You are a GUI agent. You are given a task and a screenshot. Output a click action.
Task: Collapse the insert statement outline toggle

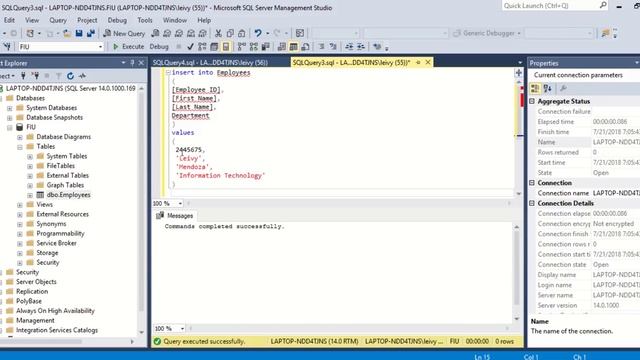point(168,73)
